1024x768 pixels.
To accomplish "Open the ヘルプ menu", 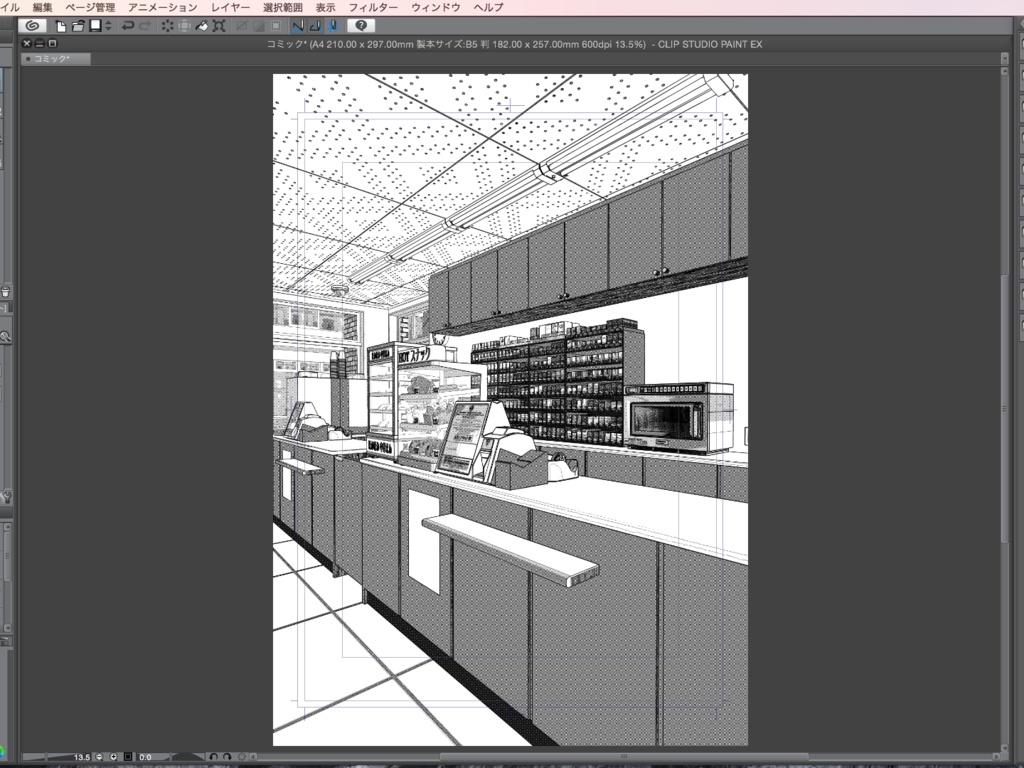I will point(488,7).
